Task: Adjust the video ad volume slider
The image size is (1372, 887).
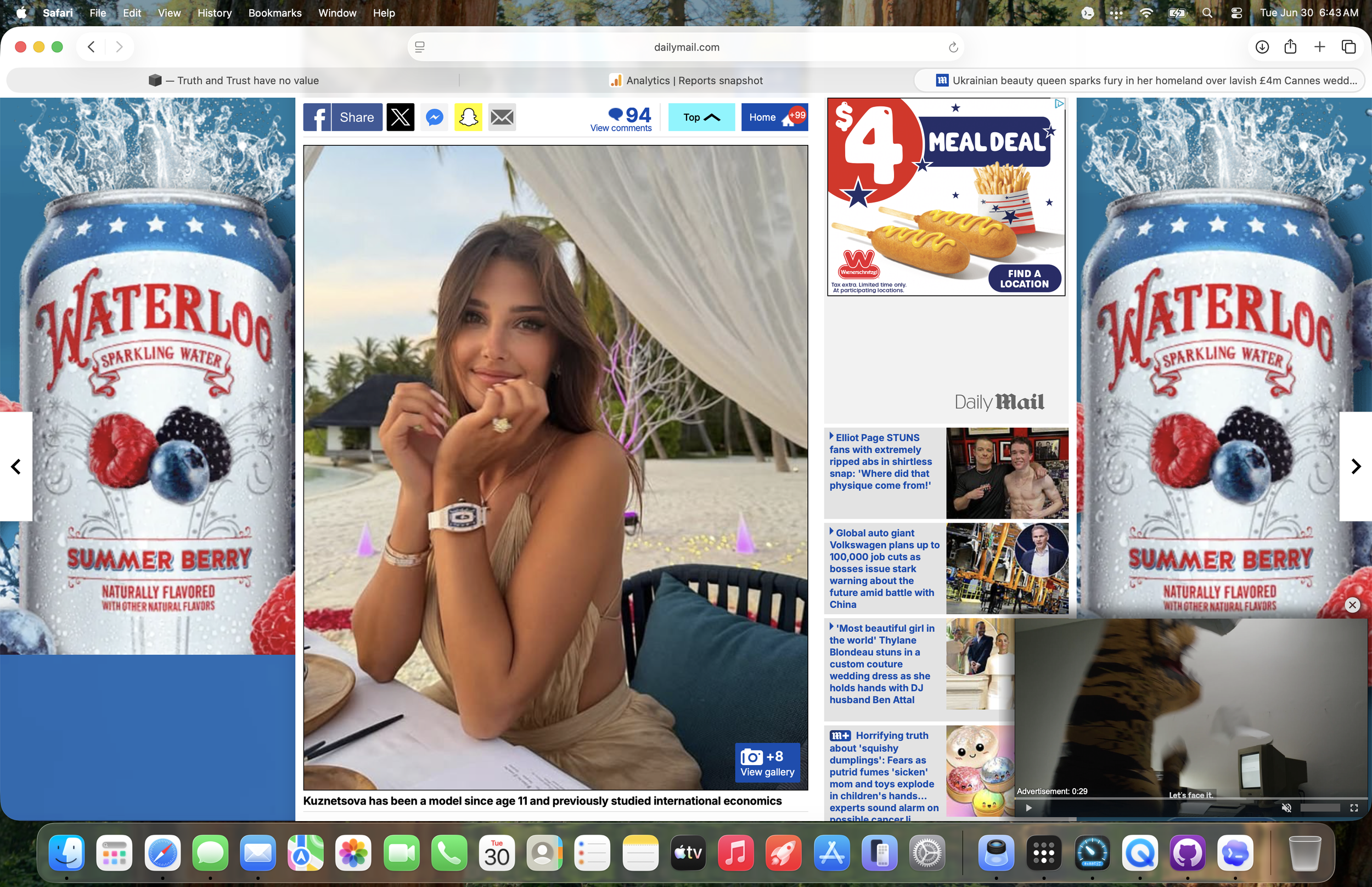Action: click(x=1320, y=807)
